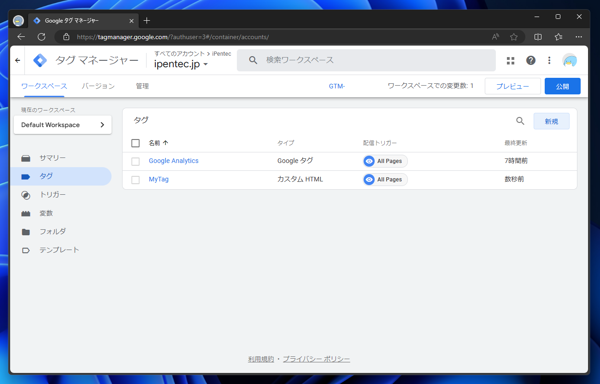Tick the select-all checkbox in the header
Viewport: 600px width, 384px height.
pos(135,143)
